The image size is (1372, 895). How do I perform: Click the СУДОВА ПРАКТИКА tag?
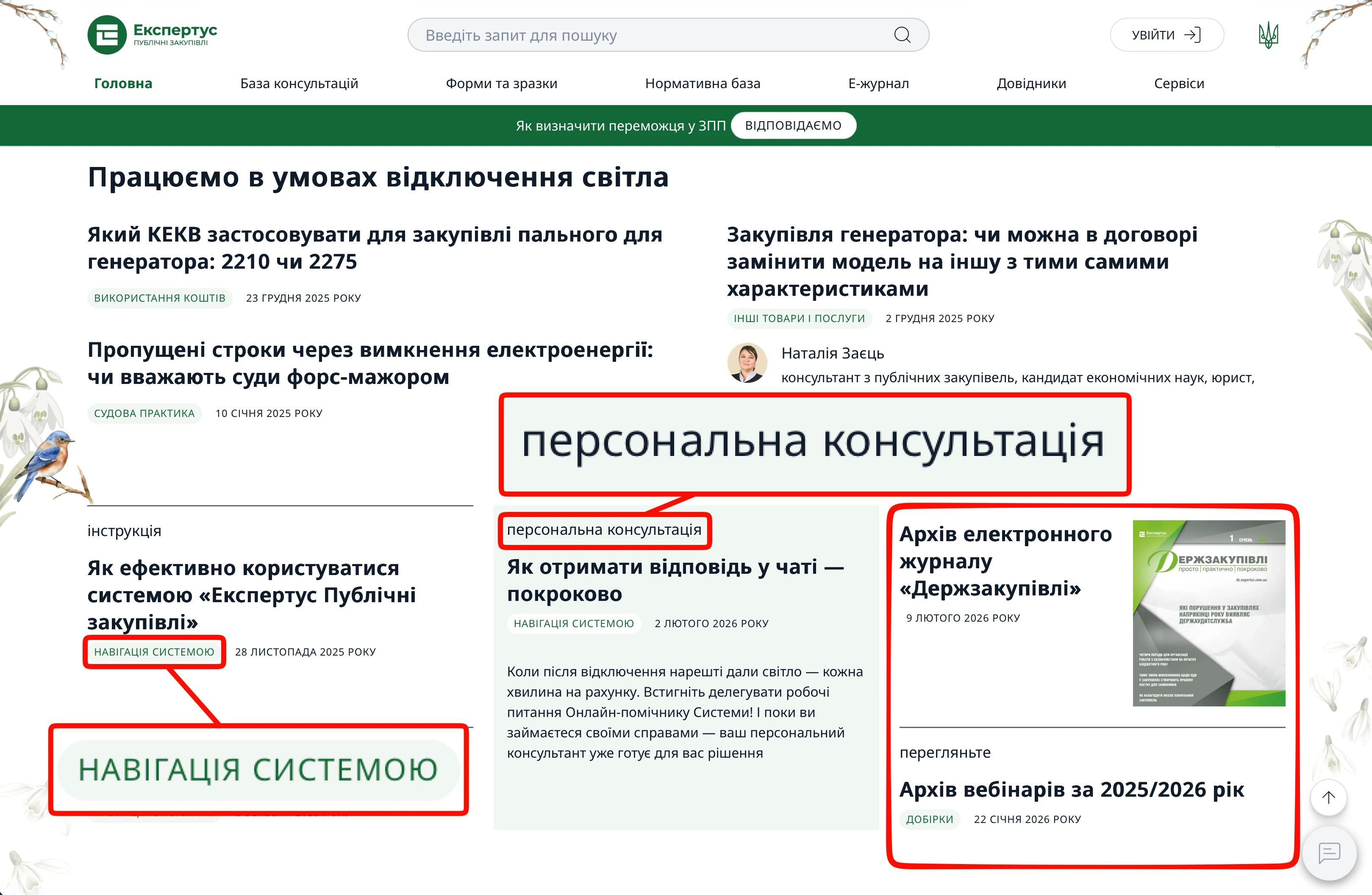tap(144, 413)
